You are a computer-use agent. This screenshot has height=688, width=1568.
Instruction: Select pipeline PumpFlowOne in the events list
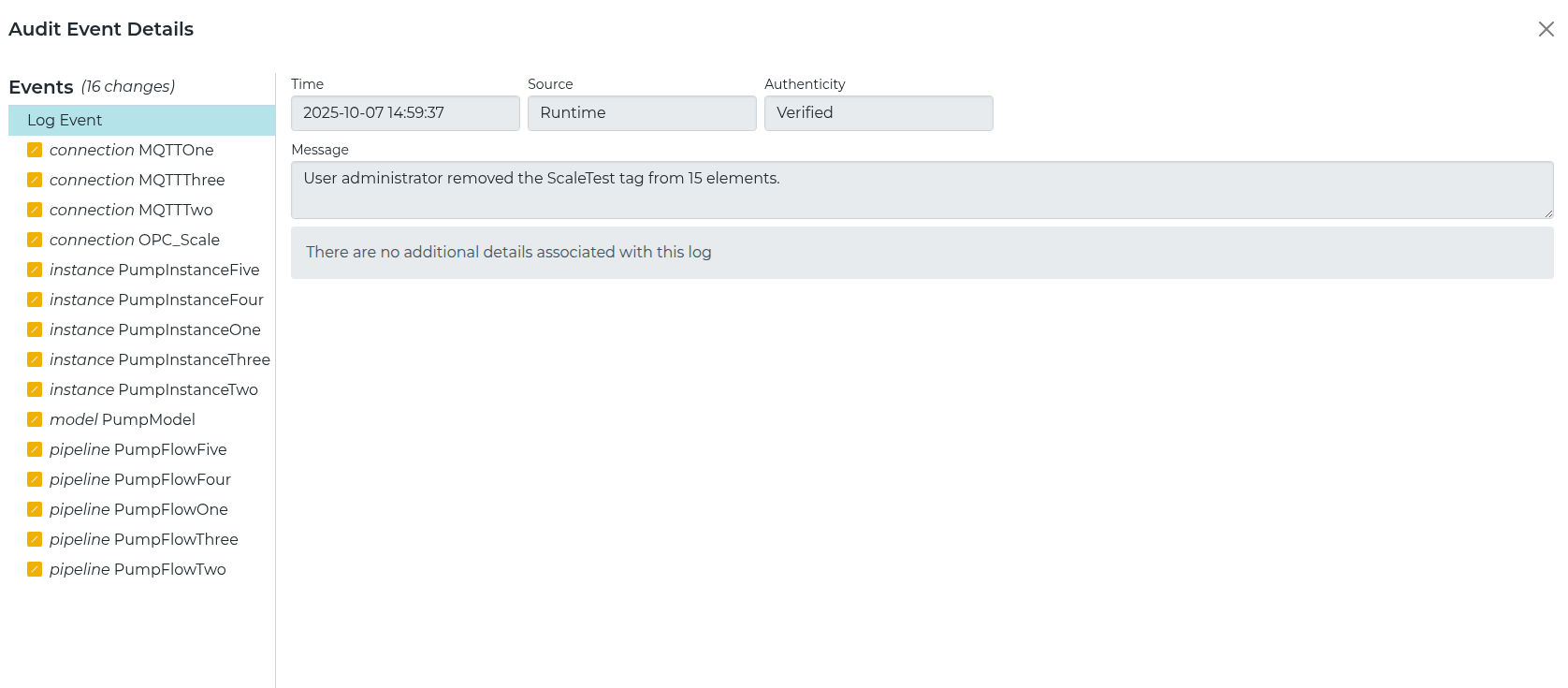click(x=141, y=509)
